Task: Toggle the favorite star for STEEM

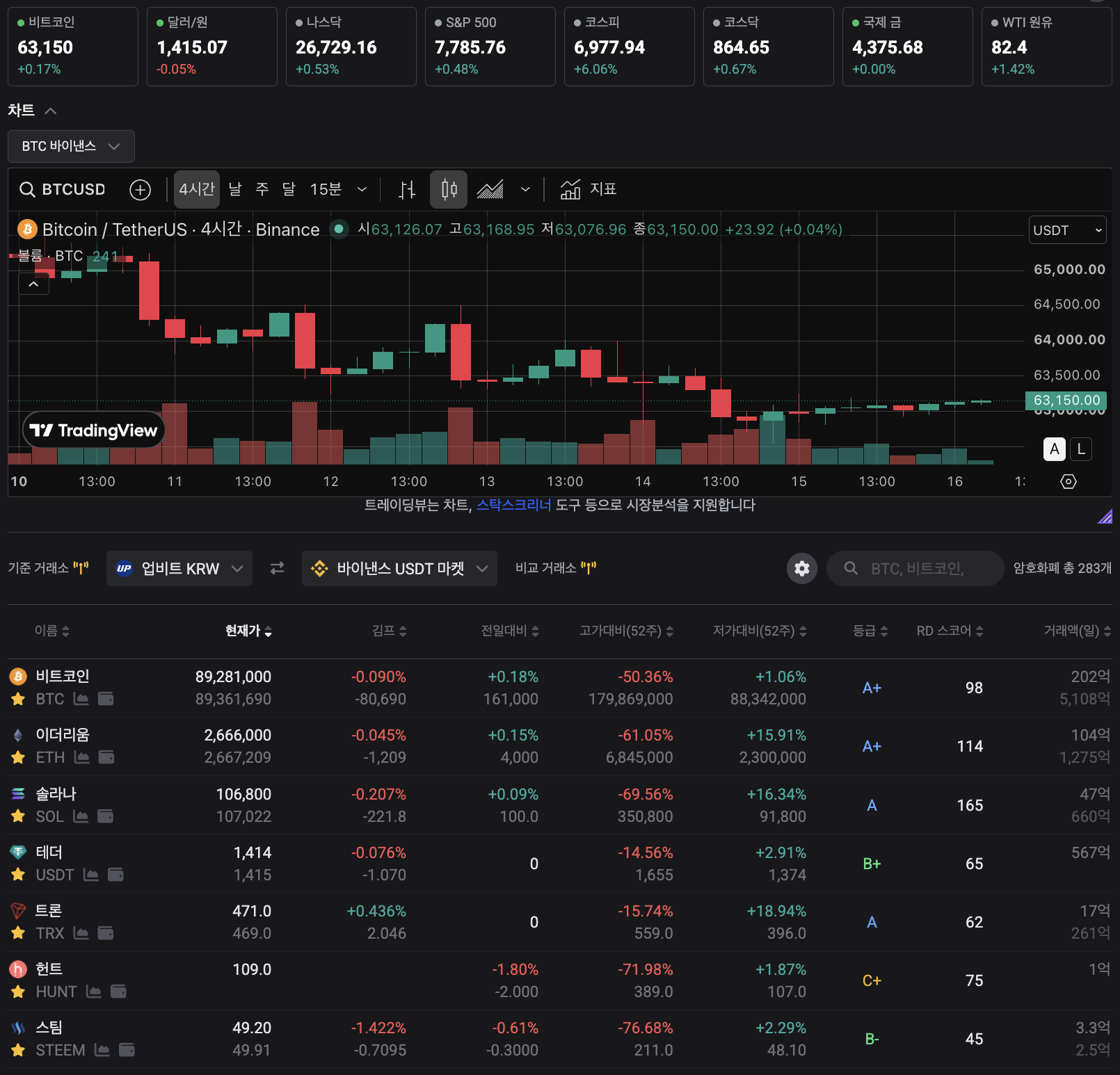Action: click(18, 1050)
